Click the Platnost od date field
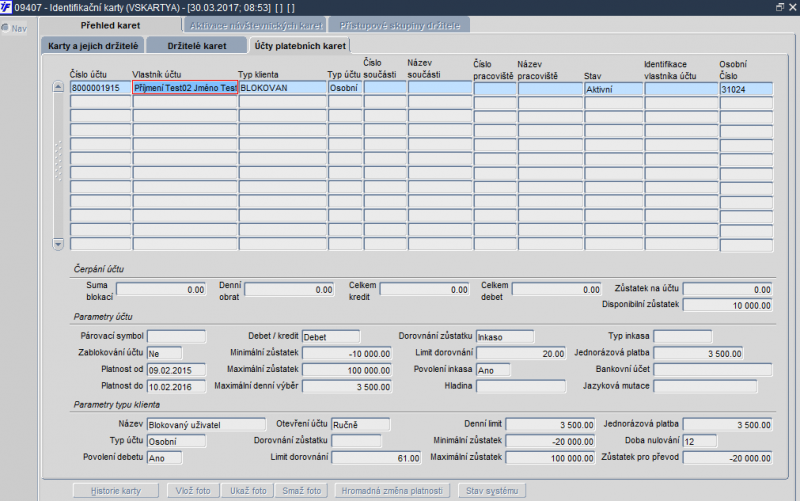The width and height of the screenshot is (800, 501). pyautogui.click(x=176, y=370)
